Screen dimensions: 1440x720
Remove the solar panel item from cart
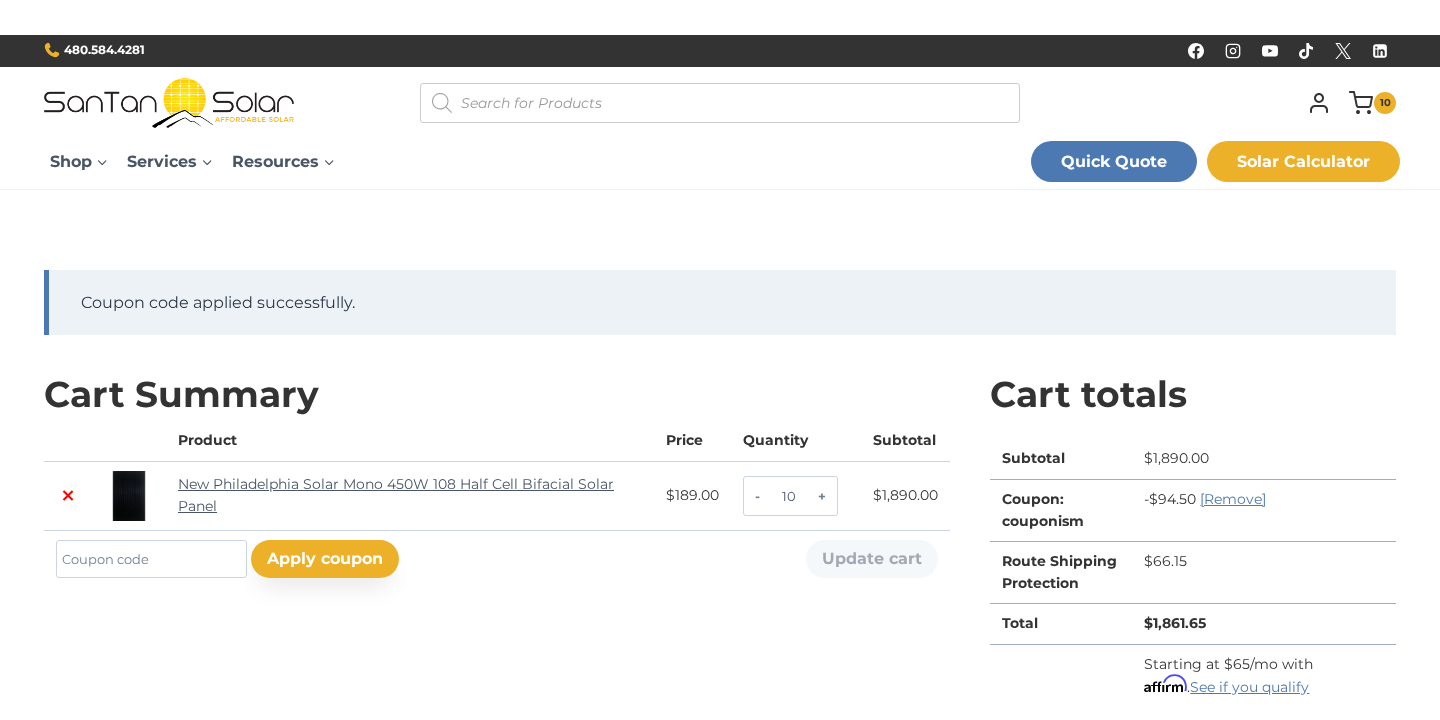point(68,496)
